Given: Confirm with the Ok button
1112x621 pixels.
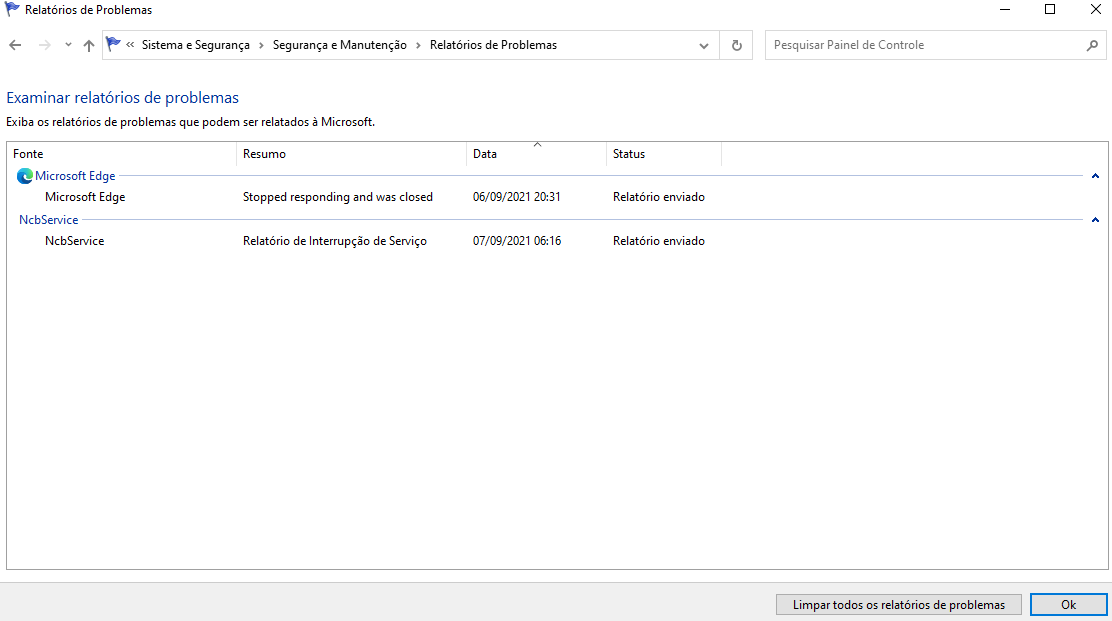Looking at the screenshot, I should tap(1068, 605).
